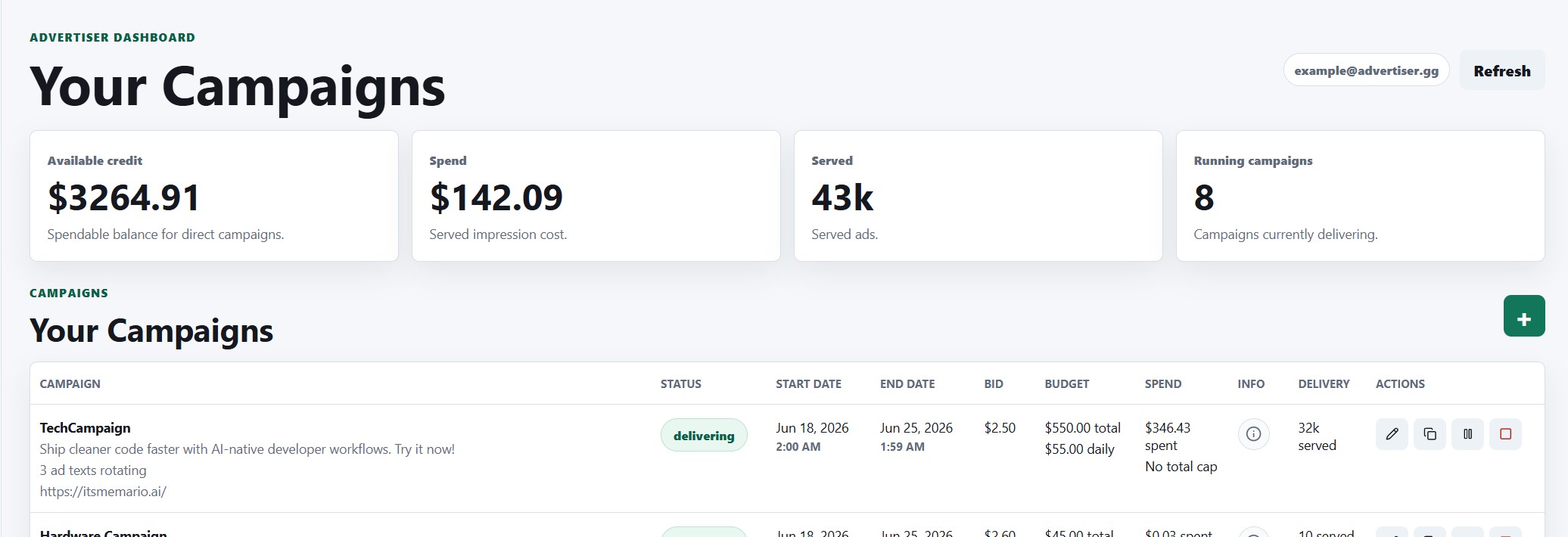Click TechCampaign start date Jun 18, 2026
The height and width of the screenshot is (537, 1568).
(812, 428)
